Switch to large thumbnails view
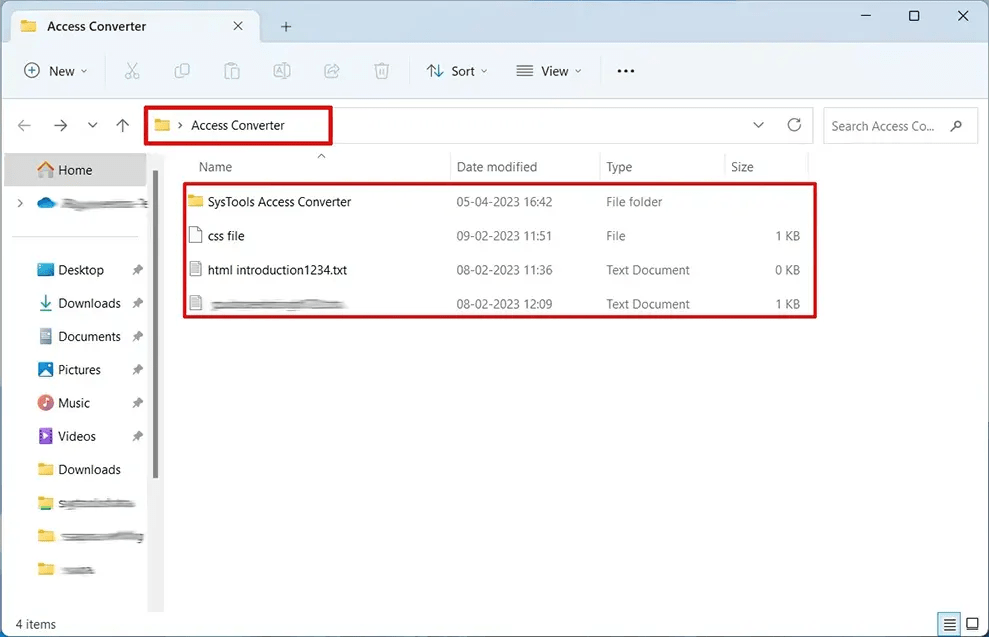 972,624
